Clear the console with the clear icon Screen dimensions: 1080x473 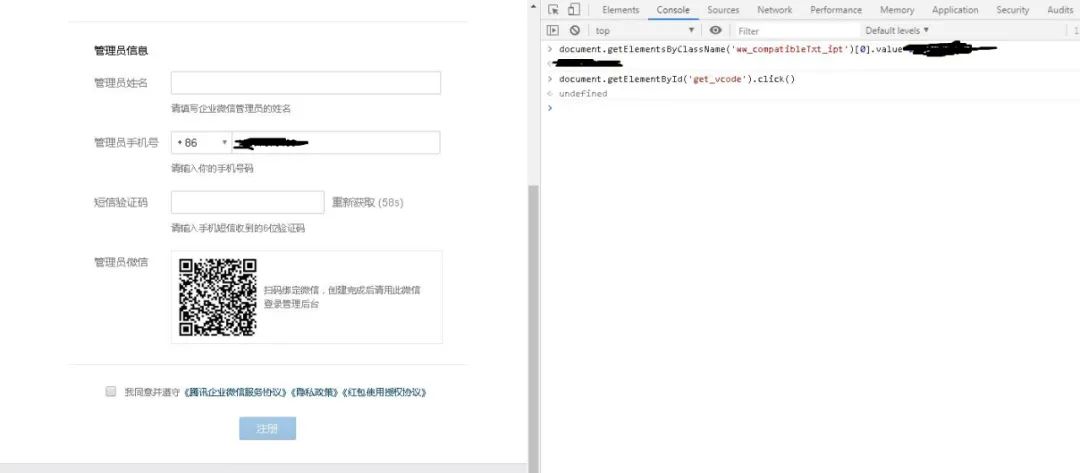574,30
